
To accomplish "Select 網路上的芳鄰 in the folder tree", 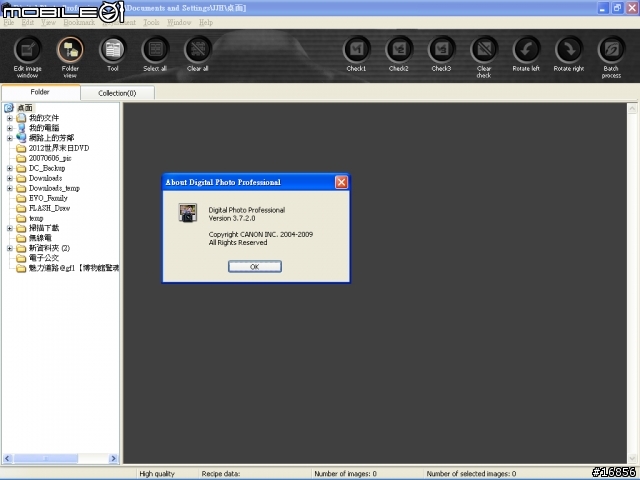I will 51,138.
